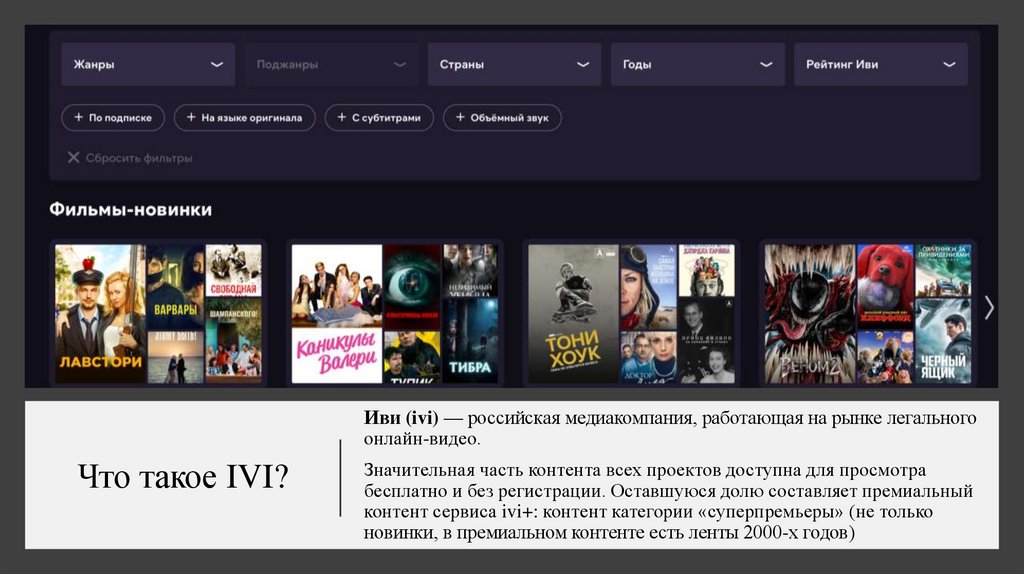The height and width of the screenshot is (574, 1024).
Task: Click the disabled Поджанры dropdown
Action: (x=331, y=64)
